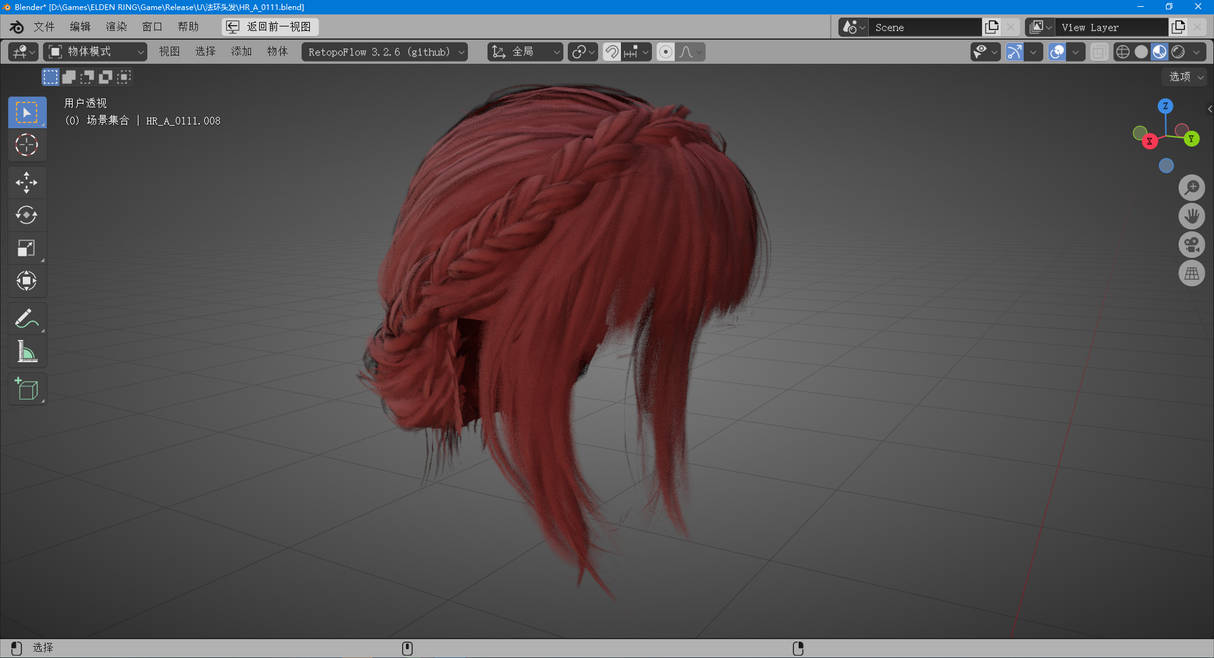Switch to wireframe viewport shading
Image resolution: width=1214 pixels, height=658 pixels.
1123,52
